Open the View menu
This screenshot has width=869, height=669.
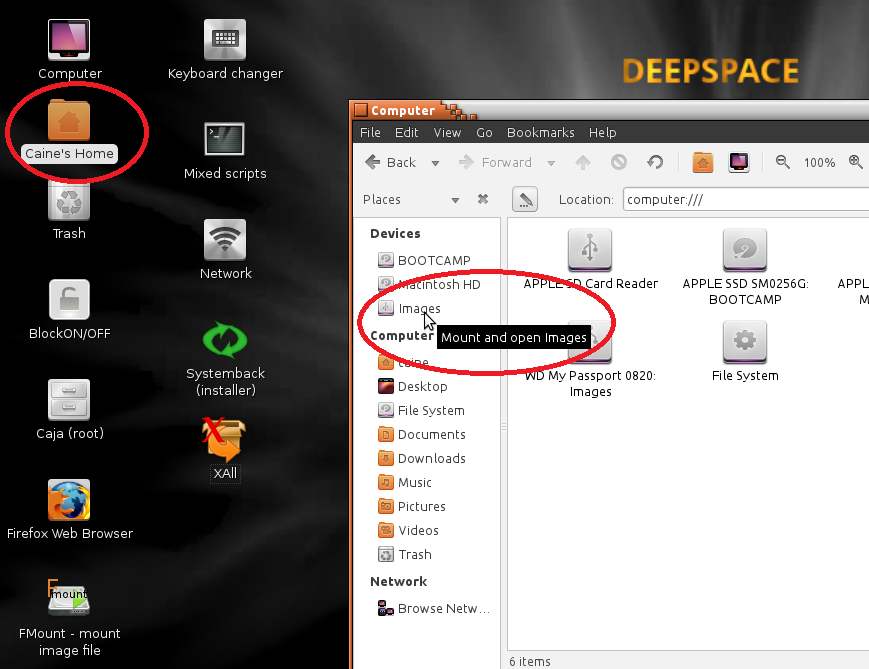(447, 132)
